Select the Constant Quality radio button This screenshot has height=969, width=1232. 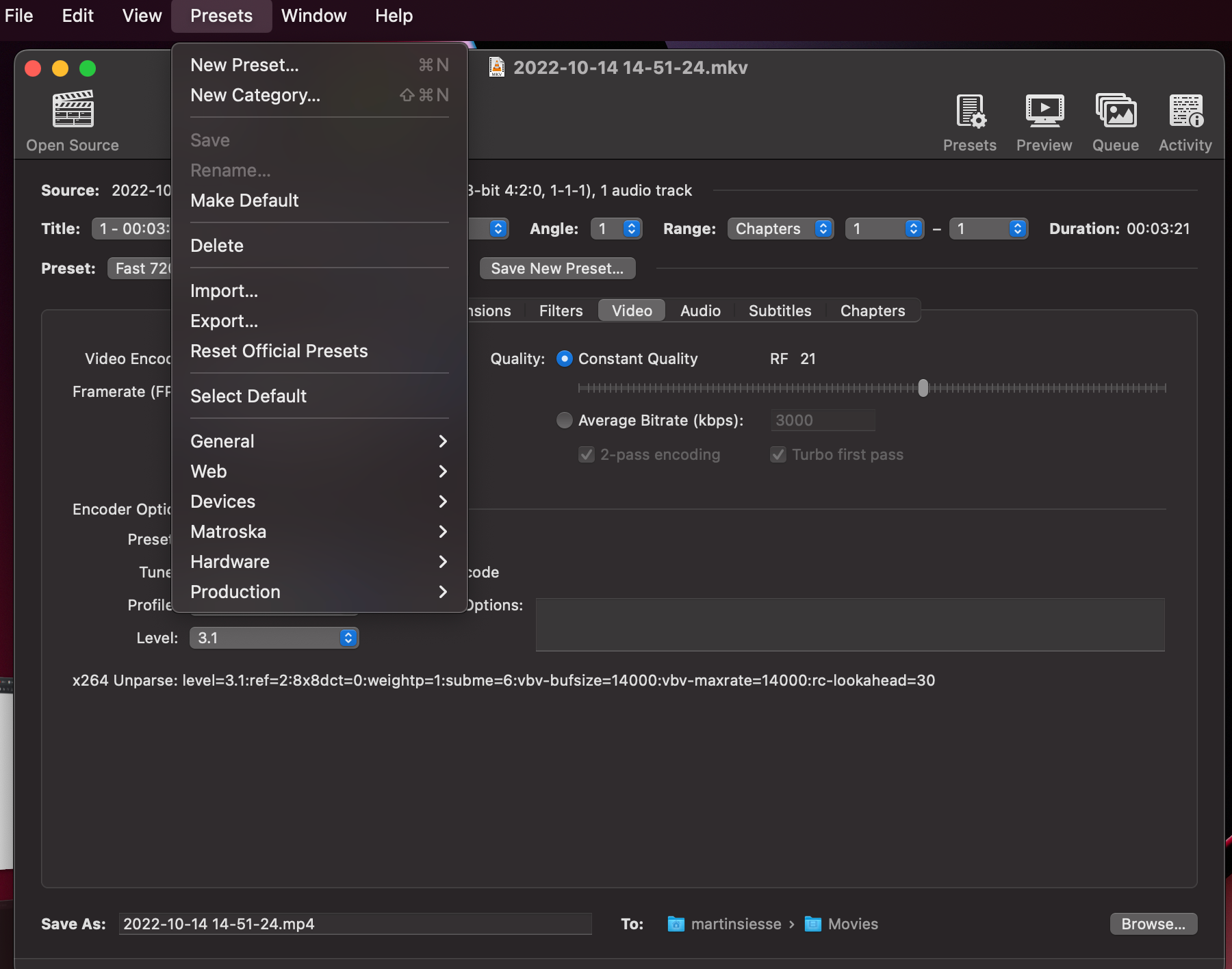click(x=565, y=359)
